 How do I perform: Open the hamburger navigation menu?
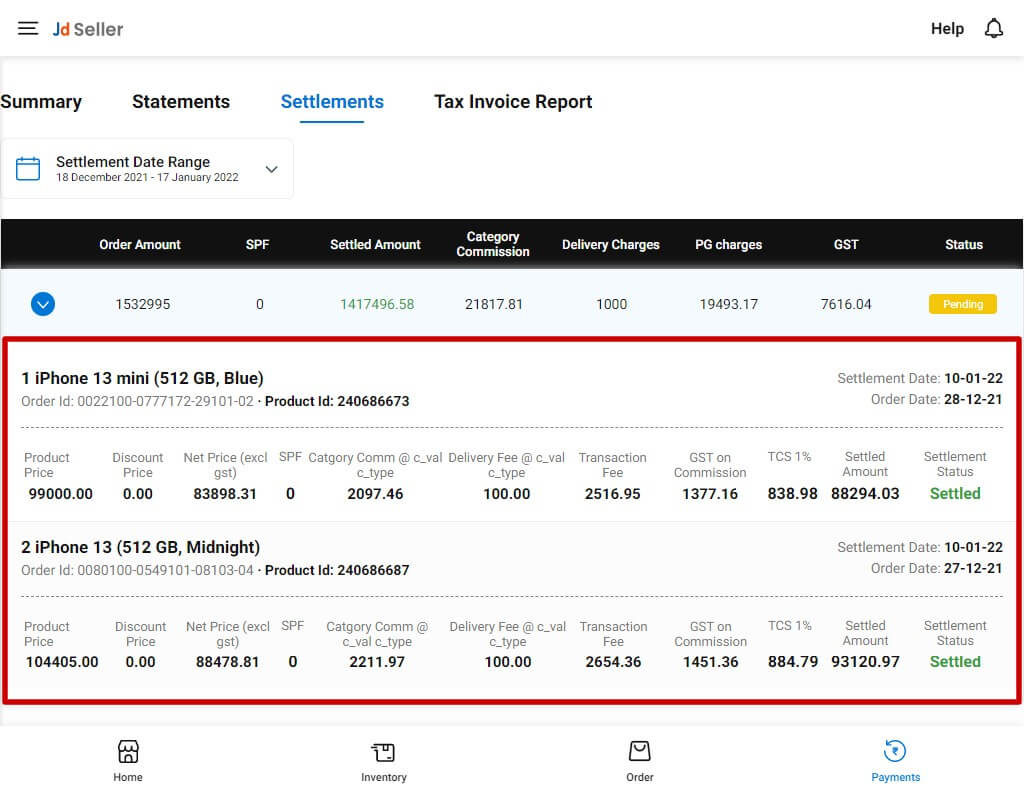tap(27, 28)
